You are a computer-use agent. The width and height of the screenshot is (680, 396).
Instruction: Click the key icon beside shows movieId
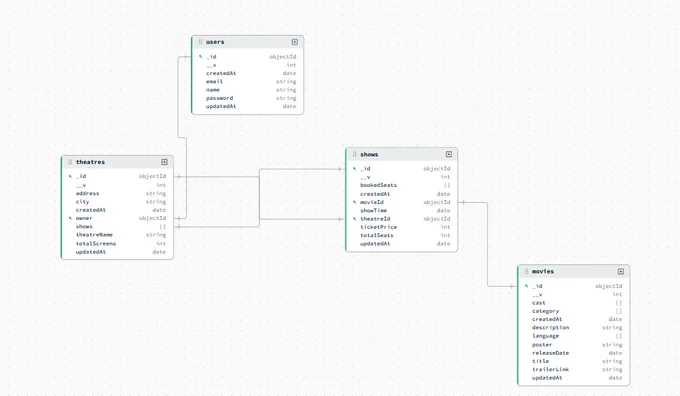click(354, 202)
